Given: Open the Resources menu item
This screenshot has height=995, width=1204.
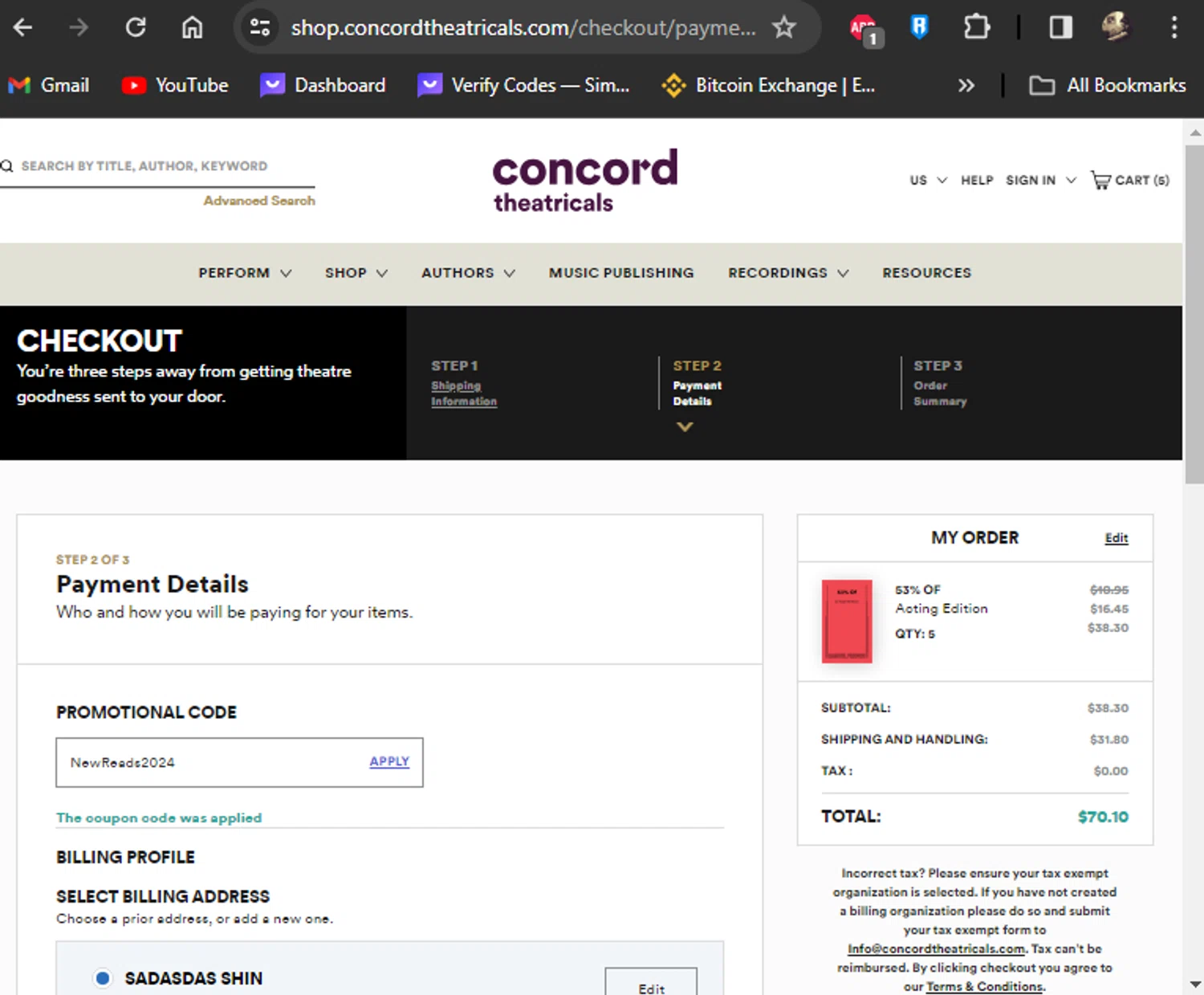Looking at the screenshot, I should 926,273.
